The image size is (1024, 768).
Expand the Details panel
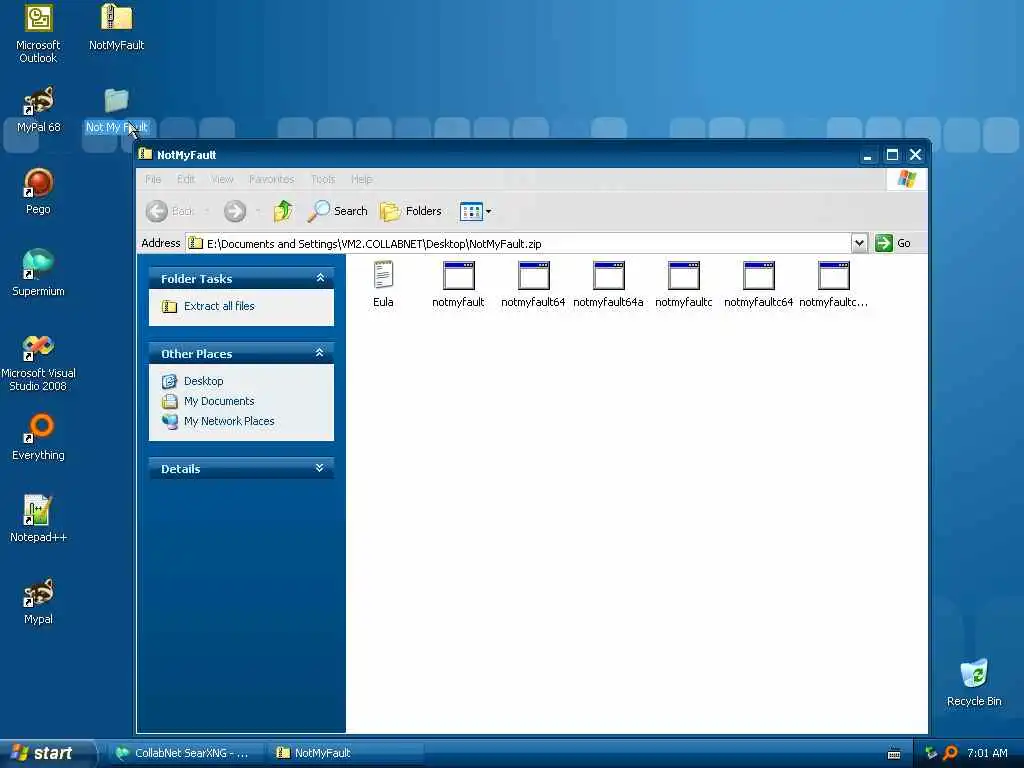(320, 468)
